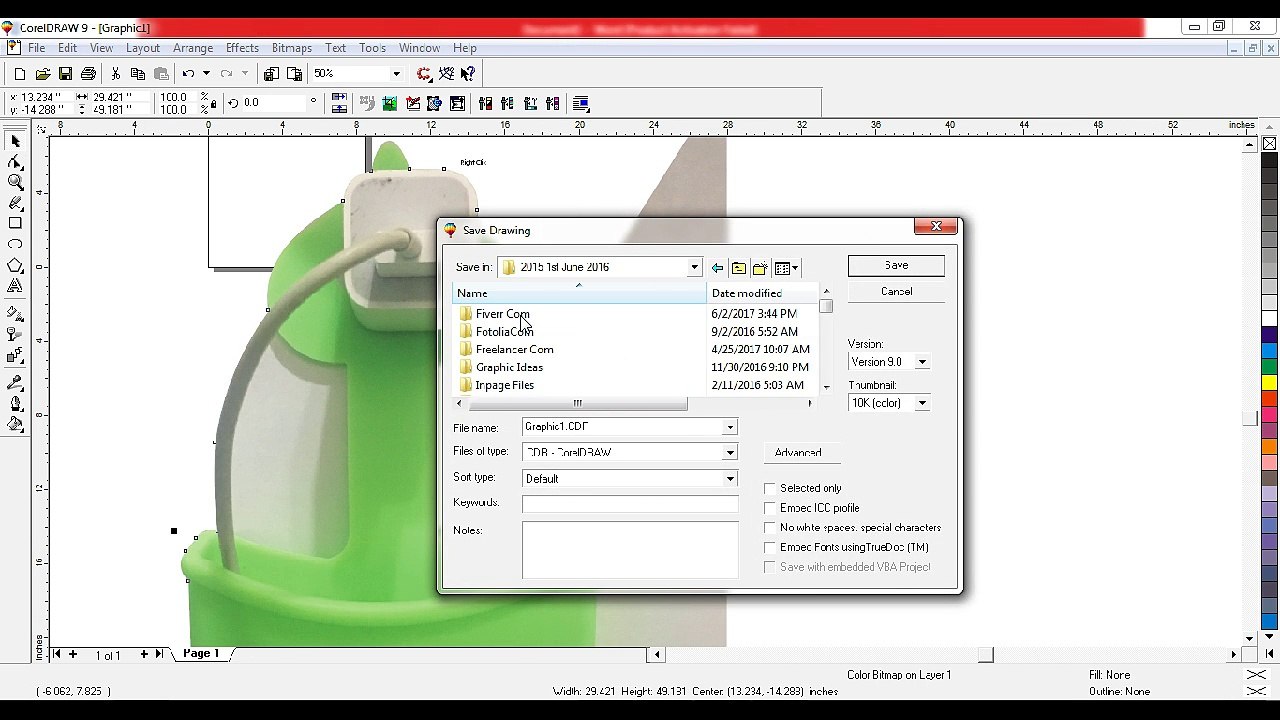Select the Polygon tool
1280x720 pixels.
tap(15, 265)
